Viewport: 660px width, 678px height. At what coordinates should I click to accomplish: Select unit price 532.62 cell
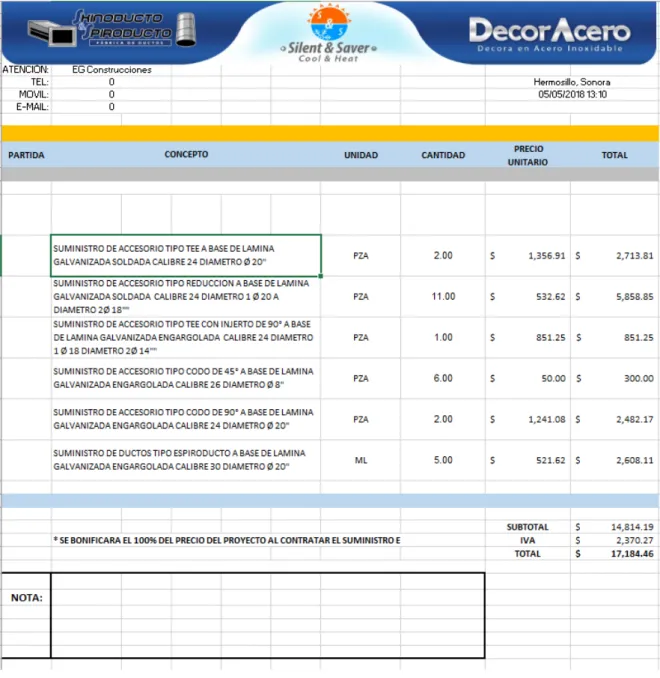(x=528, y=297)
